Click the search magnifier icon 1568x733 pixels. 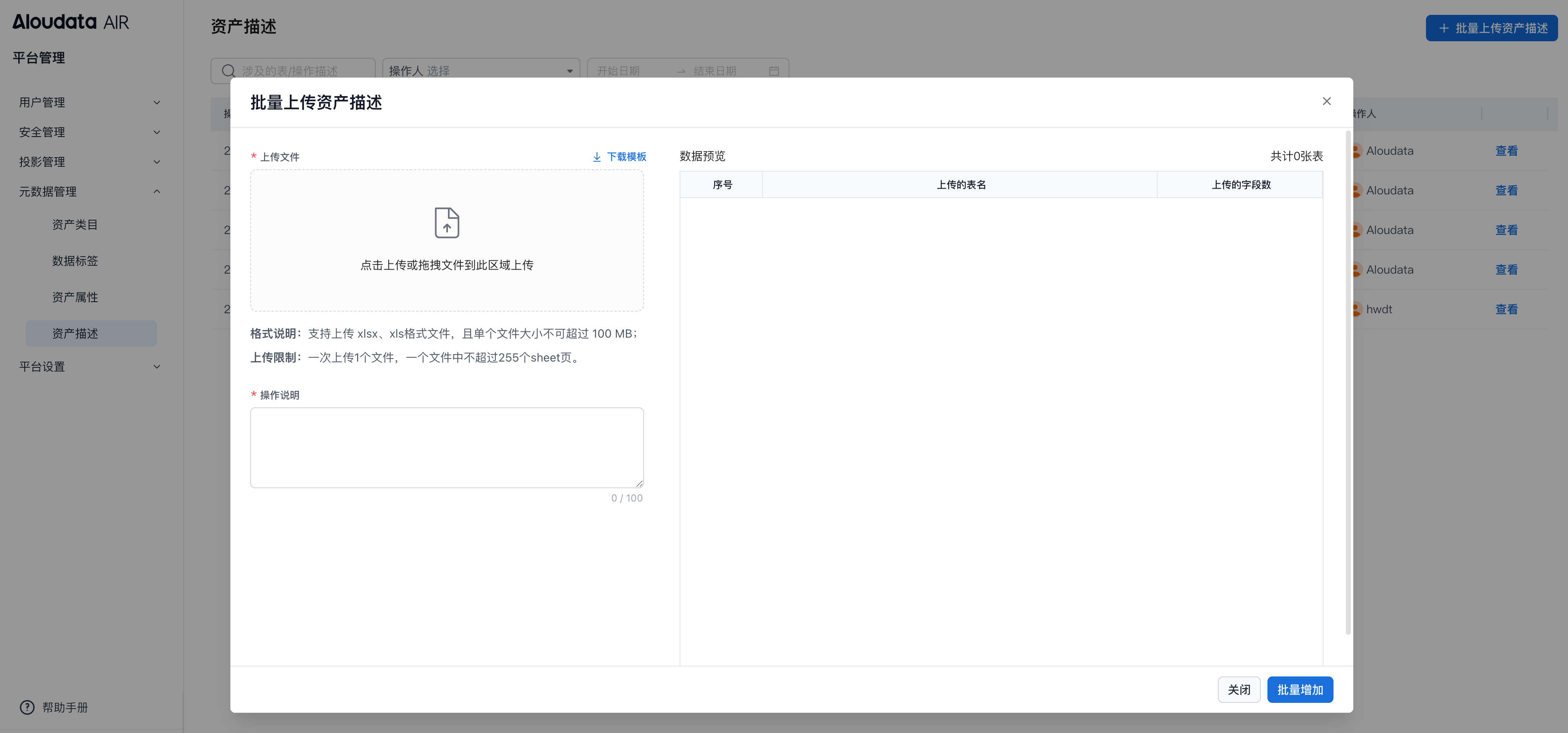[x=228, y=71]
